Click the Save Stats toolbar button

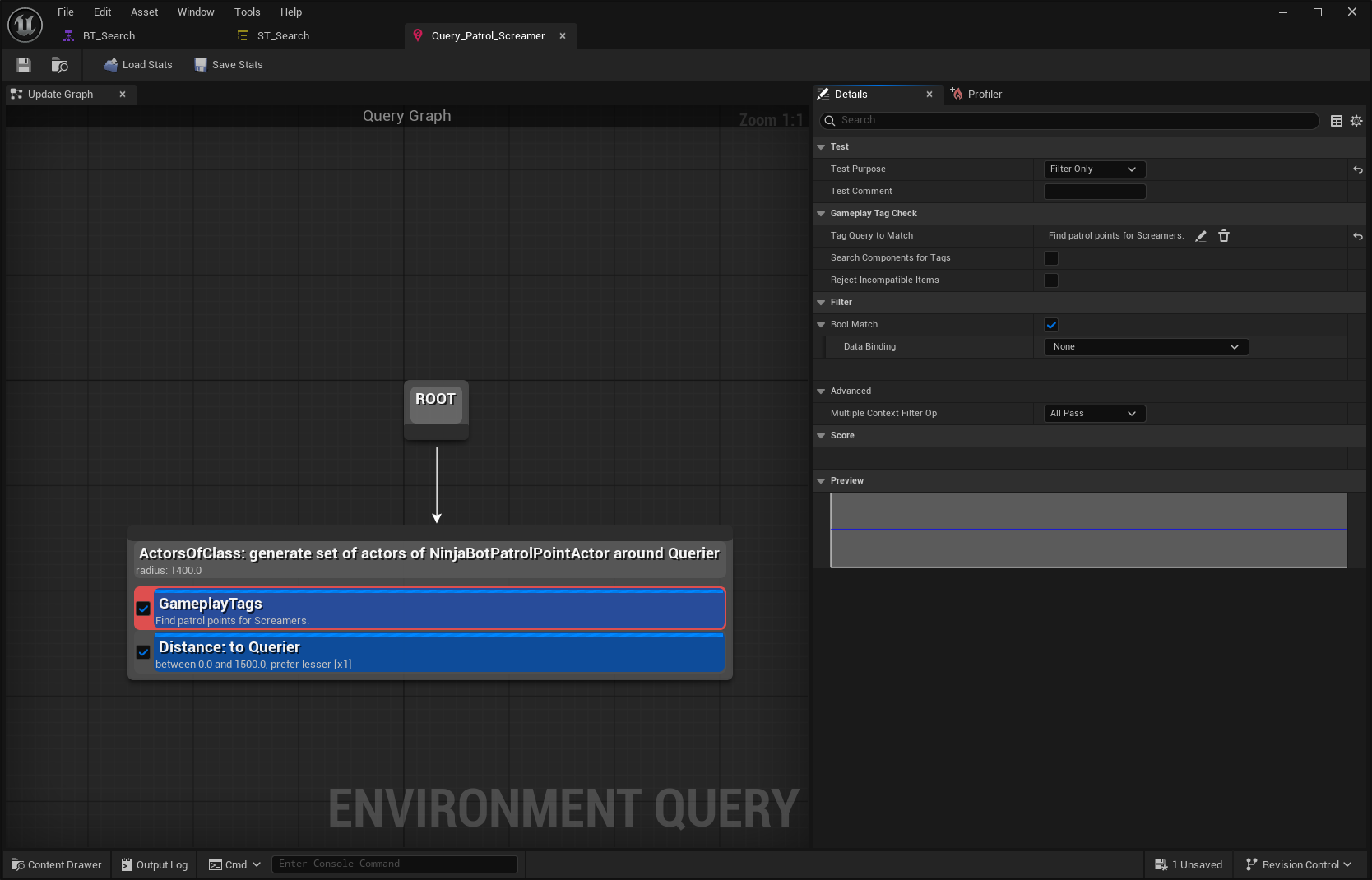pos(229,65)
